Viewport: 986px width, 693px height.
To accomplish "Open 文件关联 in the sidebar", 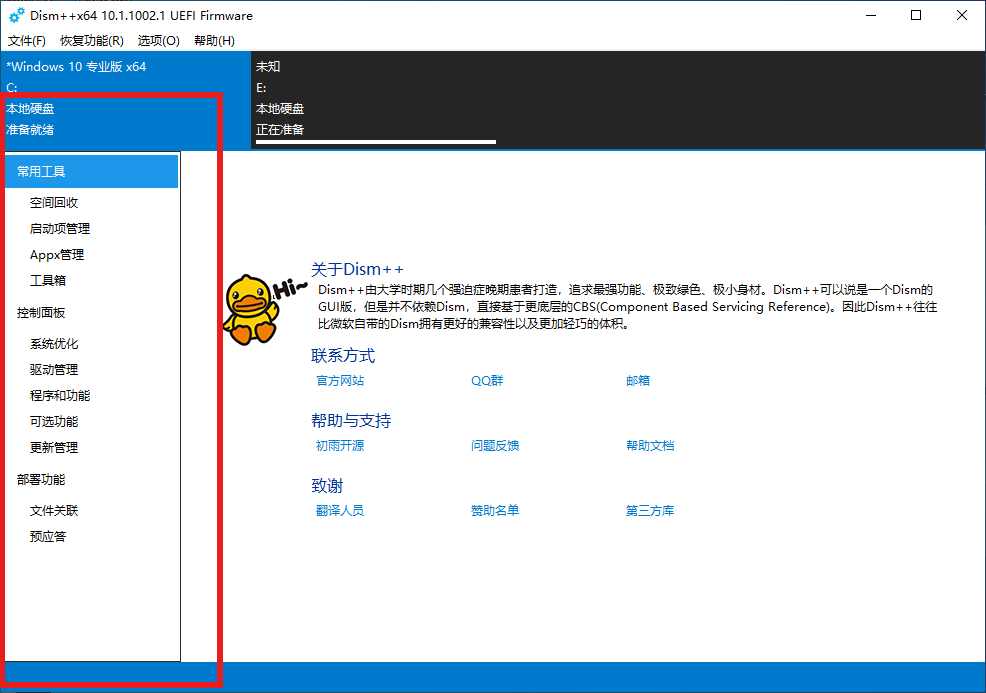I will [x=54, y=511].
